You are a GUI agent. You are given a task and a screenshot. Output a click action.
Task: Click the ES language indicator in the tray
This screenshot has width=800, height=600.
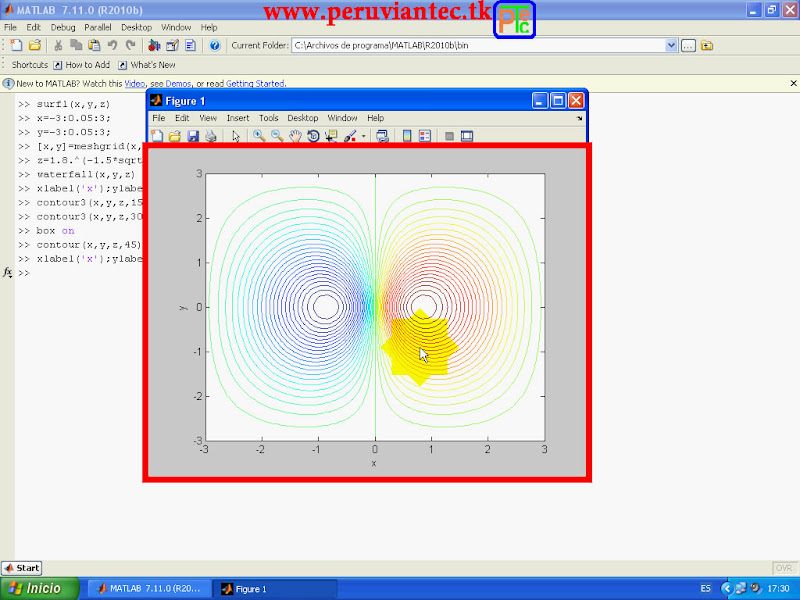(x=706, y=589)
